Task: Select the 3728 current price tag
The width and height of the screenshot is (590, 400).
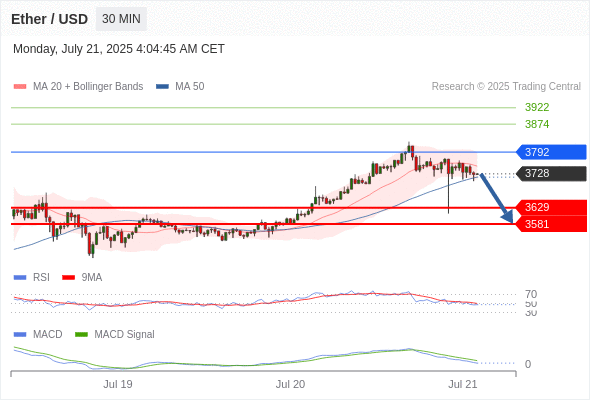Action: [x=551, y=173]
